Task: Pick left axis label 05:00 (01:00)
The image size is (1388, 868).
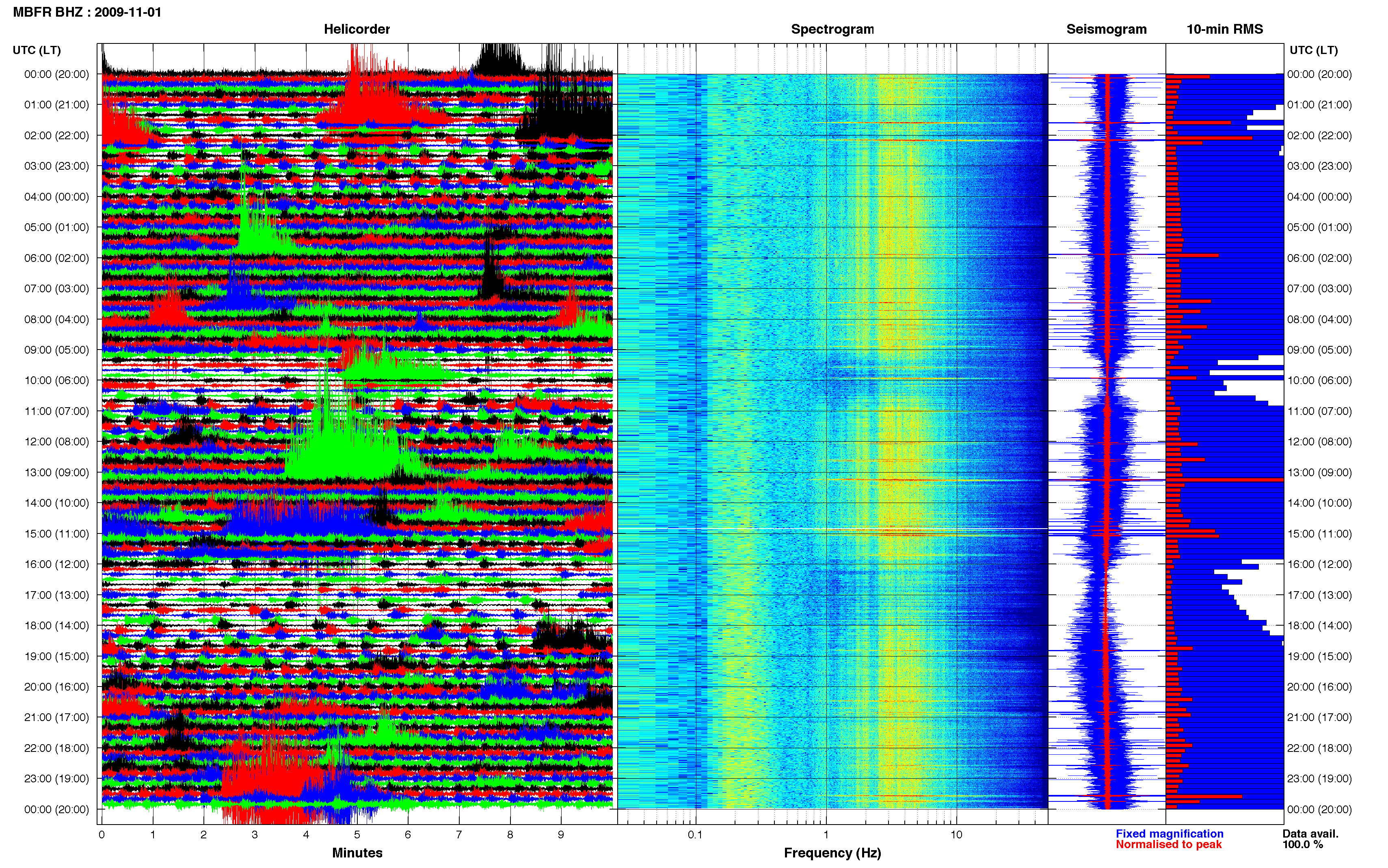Action: point(56,227)
